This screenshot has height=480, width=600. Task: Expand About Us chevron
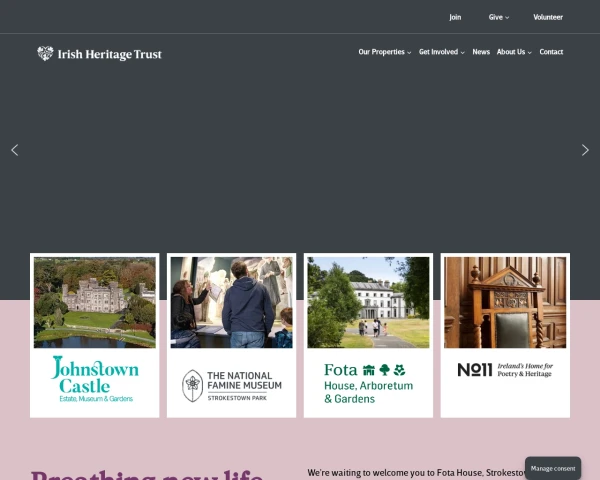coord(530,53)
